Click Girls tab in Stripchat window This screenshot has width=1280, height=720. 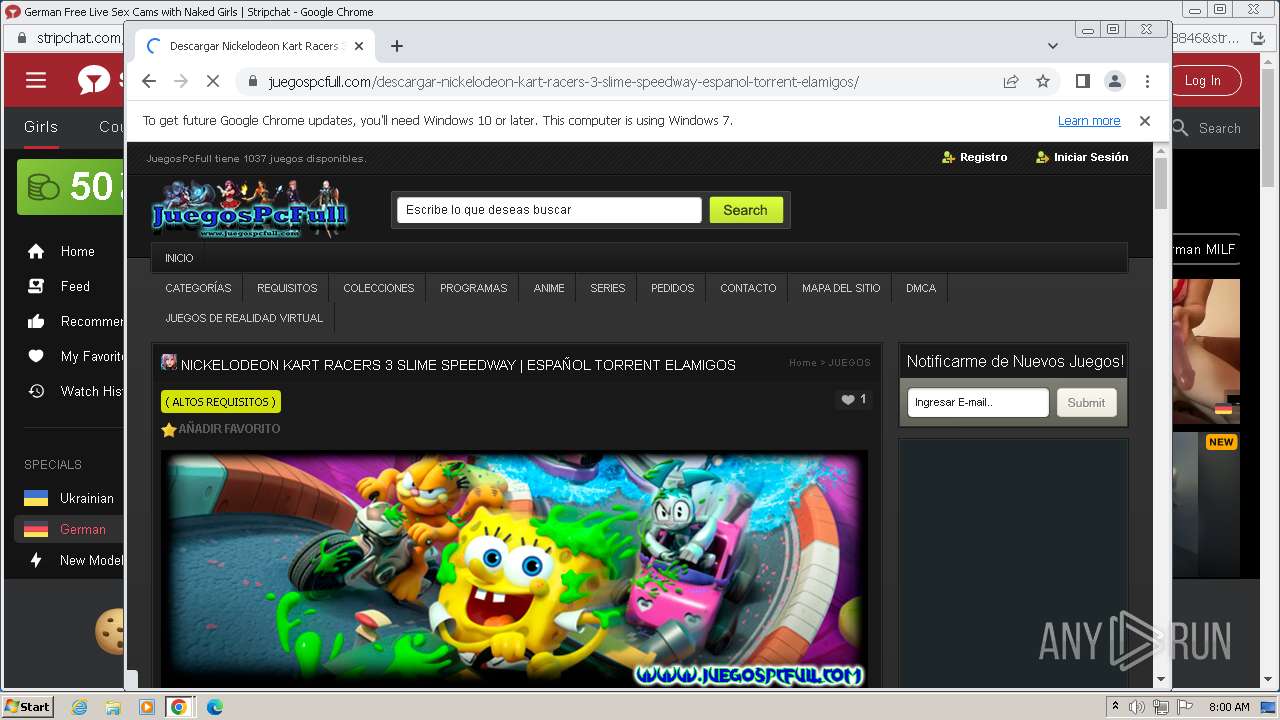pos(41,127)
